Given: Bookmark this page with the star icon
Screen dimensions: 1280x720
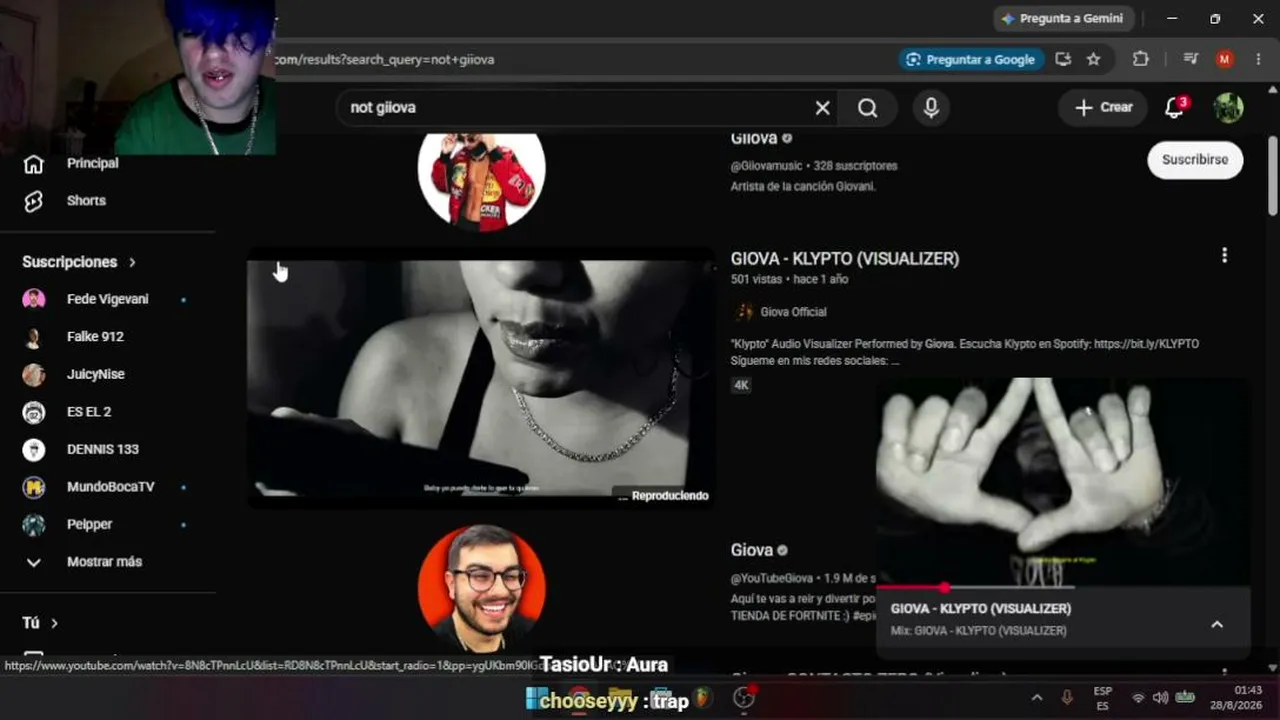Looking at the screenshot, I should pos(1094,59).
